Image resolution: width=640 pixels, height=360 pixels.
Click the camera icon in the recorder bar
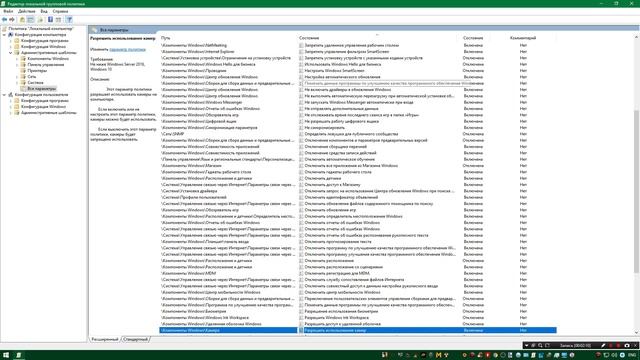tap(627, 346)
